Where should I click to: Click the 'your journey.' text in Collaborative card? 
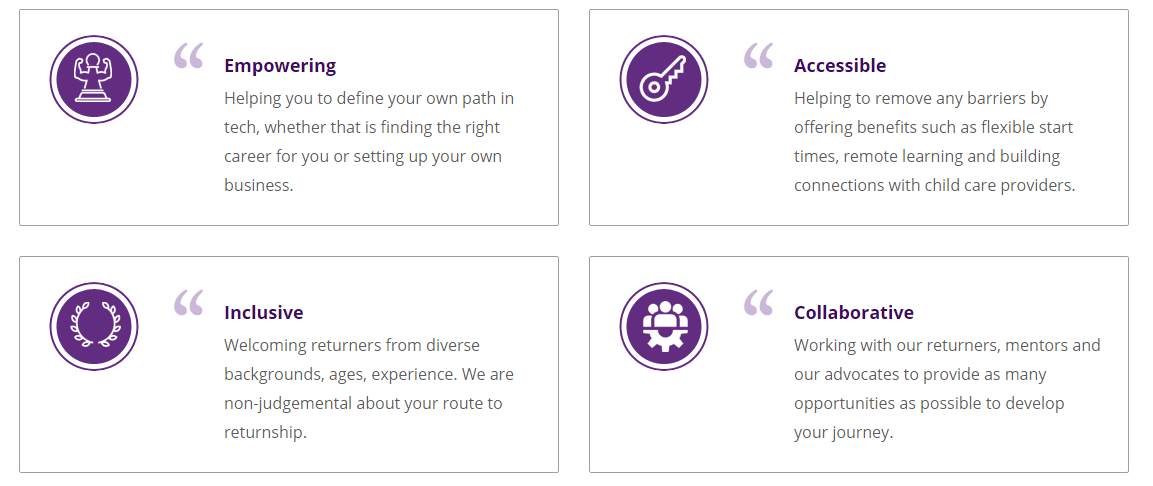(843, 432)
